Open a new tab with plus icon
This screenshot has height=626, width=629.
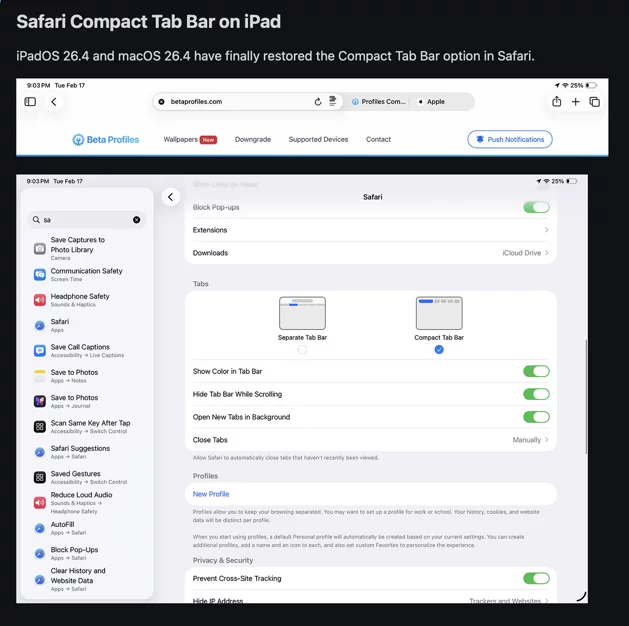tap(575, 102)
